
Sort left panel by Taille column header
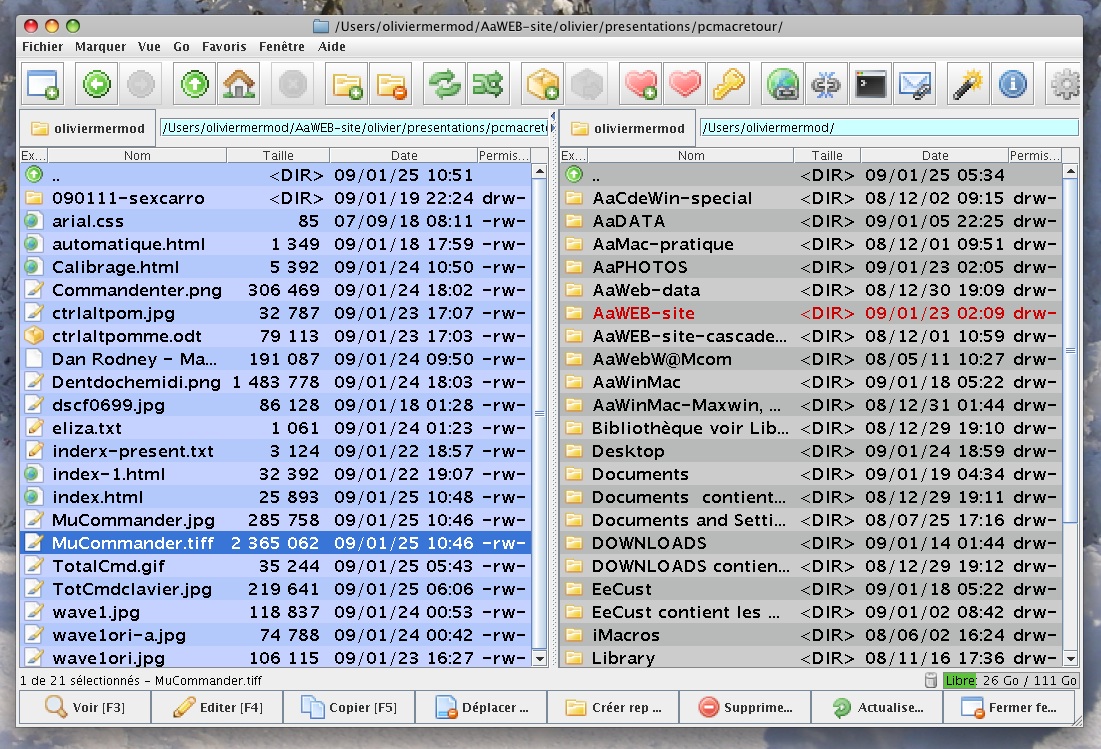tap(278, 155)
